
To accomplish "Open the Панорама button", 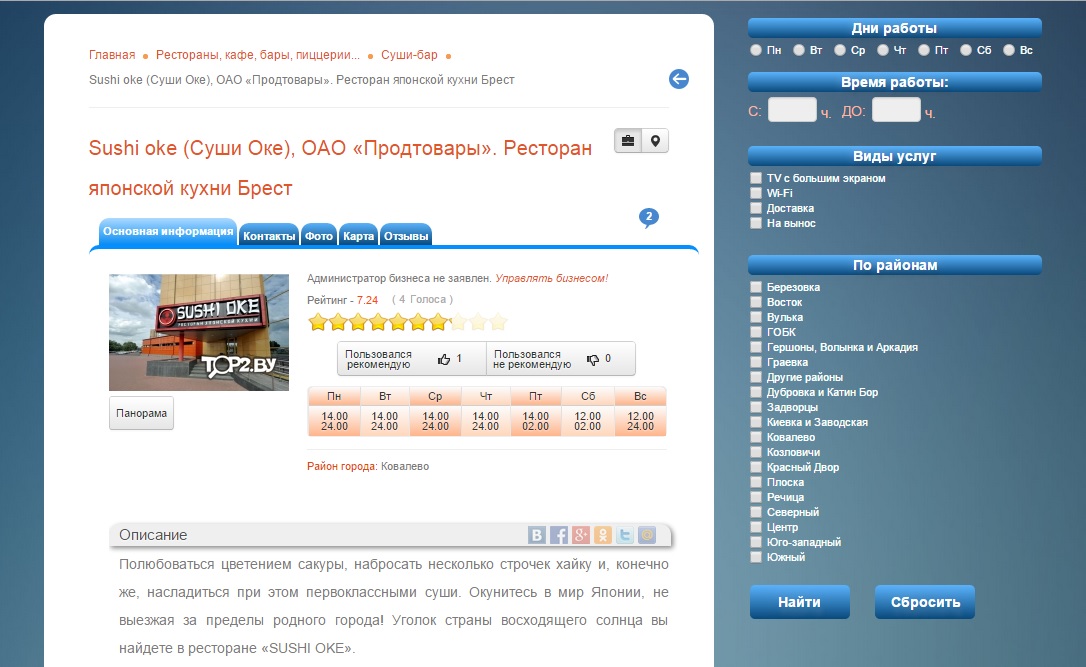I will click(141, 413).
